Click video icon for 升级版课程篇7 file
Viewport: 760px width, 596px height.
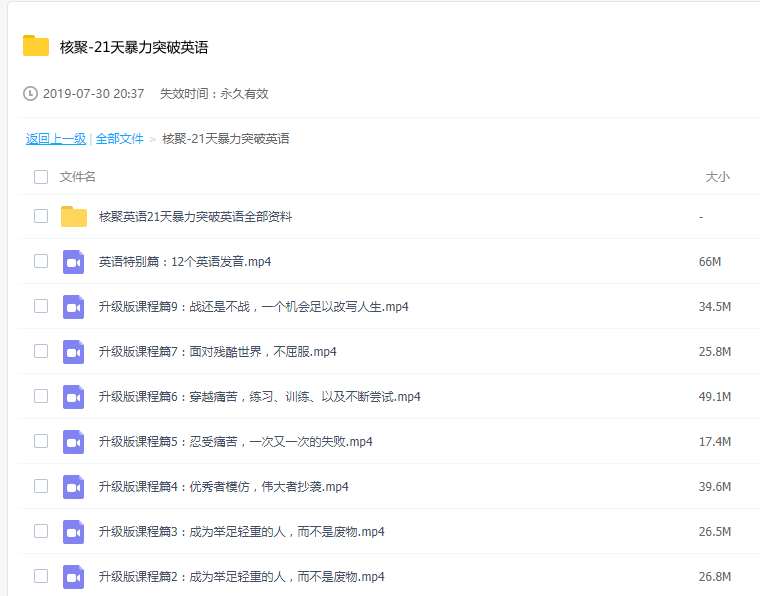tap(74, 352)
